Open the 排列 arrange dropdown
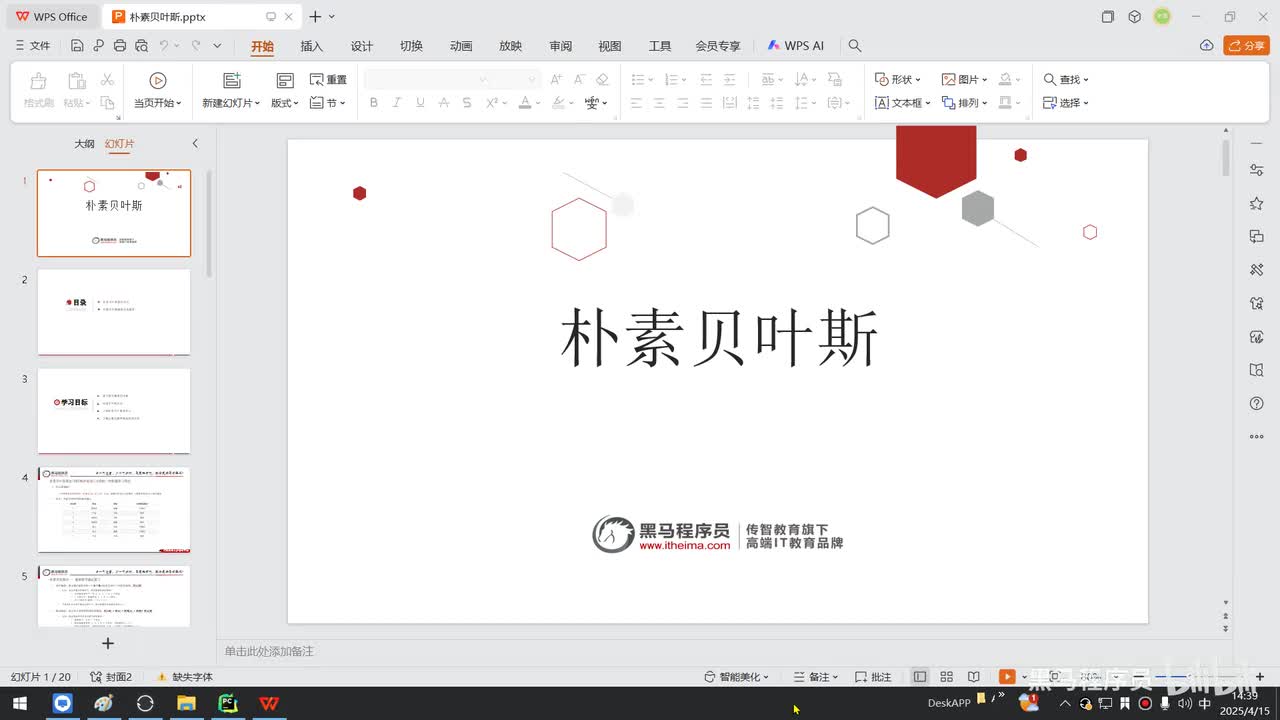Viewport: 1280px width, 720px height. tap(965, 103)
